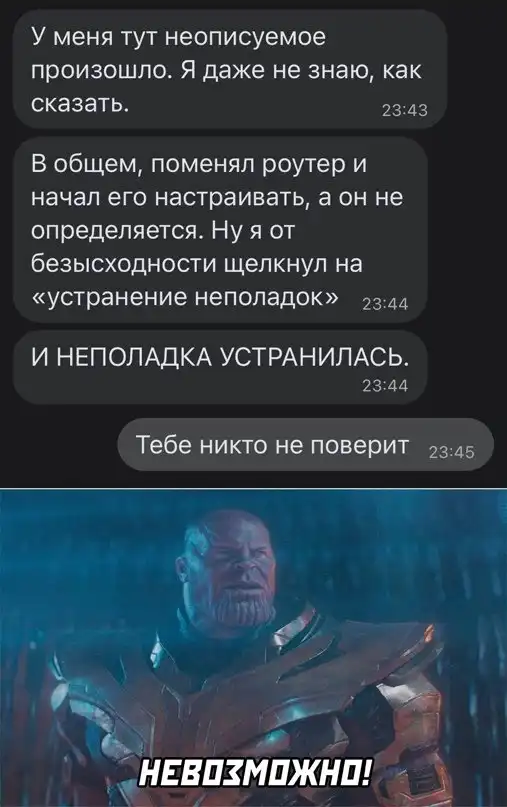
Task: Click the word "безысходности"
Action: pos(125,264)
